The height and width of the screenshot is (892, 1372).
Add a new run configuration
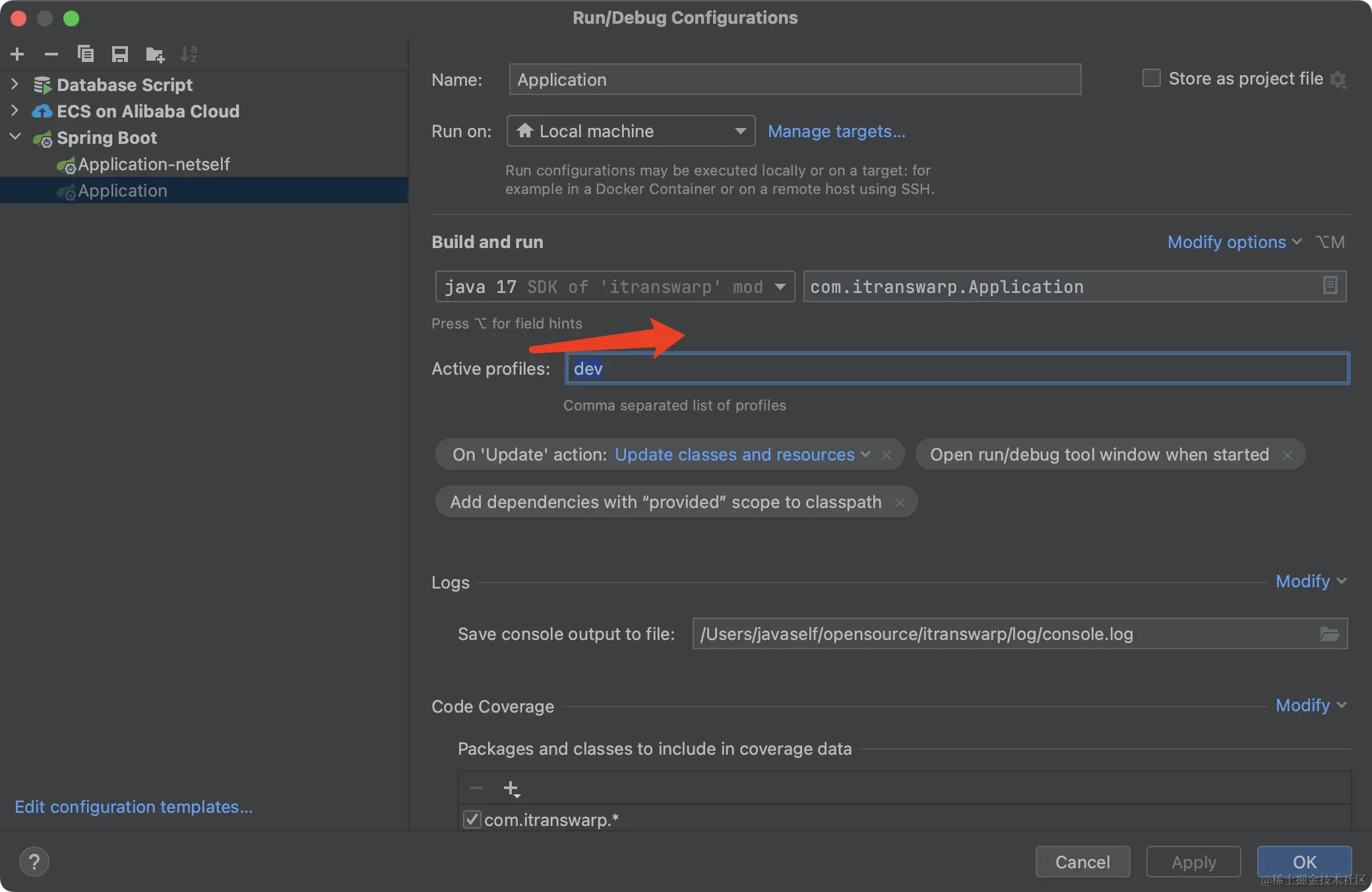click(18, 54)
